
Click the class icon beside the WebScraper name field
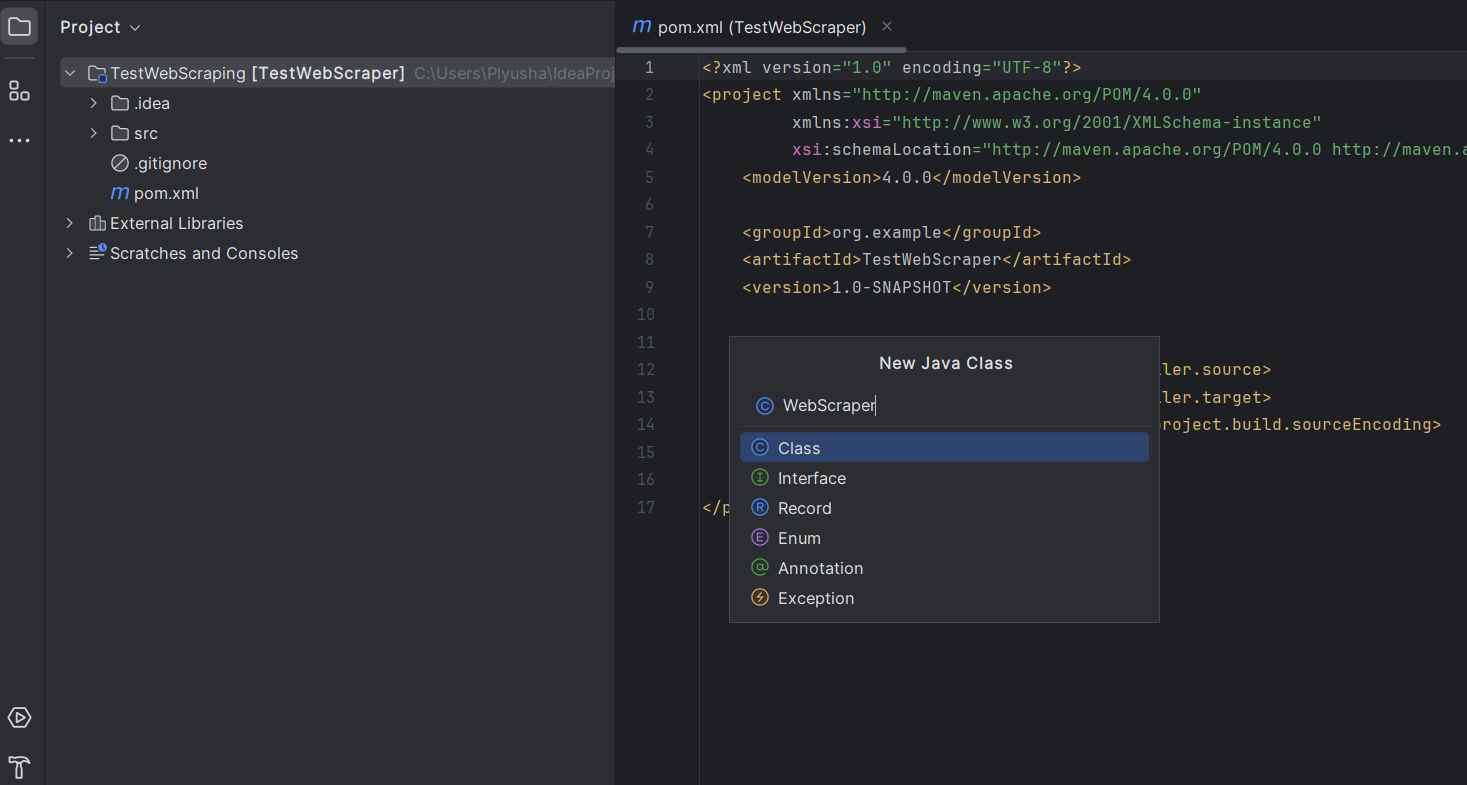[765, 405]
